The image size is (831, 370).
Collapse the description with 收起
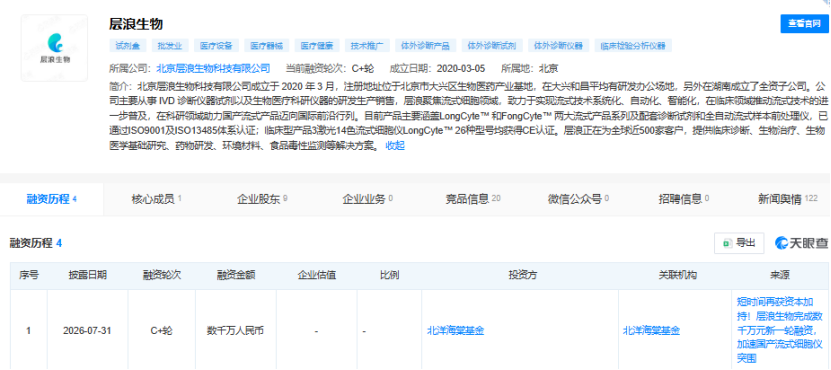(x=395, y=146)
